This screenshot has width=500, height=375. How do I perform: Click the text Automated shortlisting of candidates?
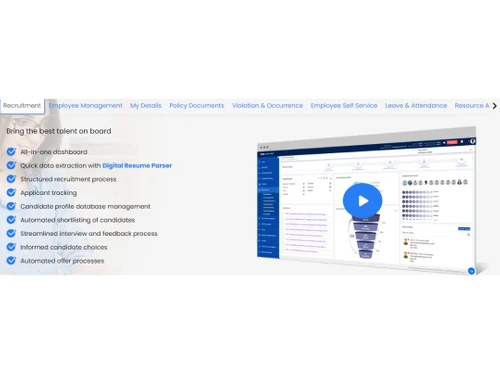78,220
